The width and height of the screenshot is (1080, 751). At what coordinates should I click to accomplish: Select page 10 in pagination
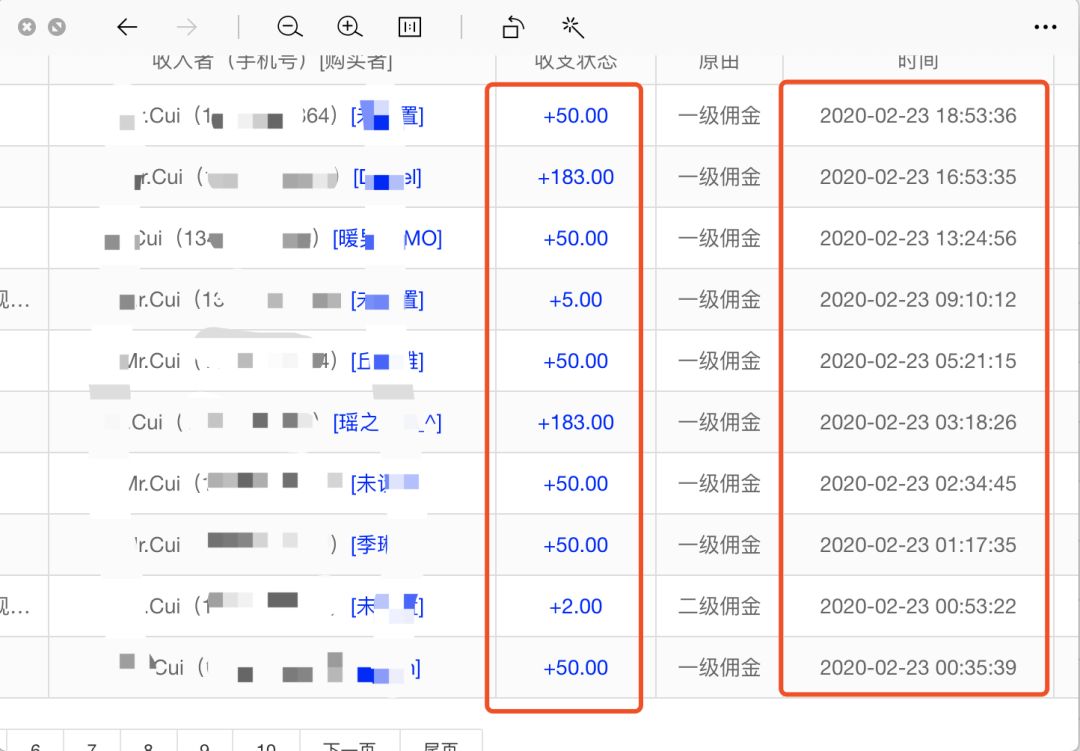pos(264,745)
